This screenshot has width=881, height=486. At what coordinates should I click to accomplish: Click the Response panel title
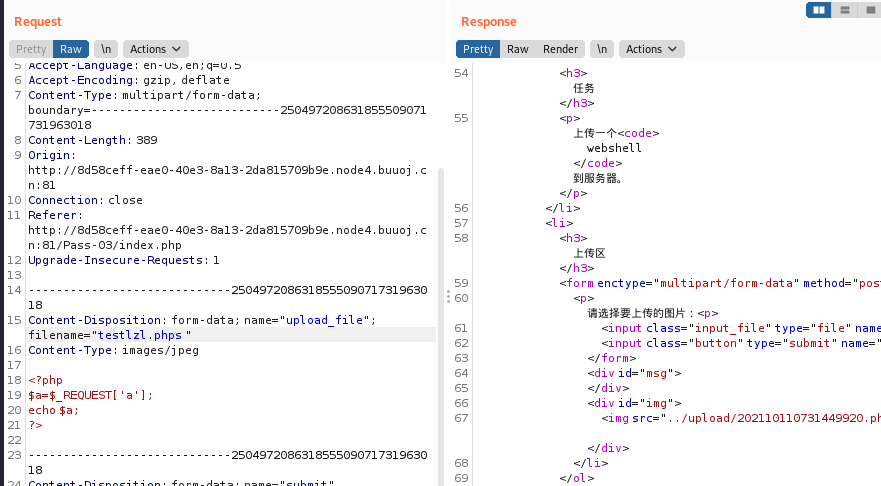[x=489, y=21]
